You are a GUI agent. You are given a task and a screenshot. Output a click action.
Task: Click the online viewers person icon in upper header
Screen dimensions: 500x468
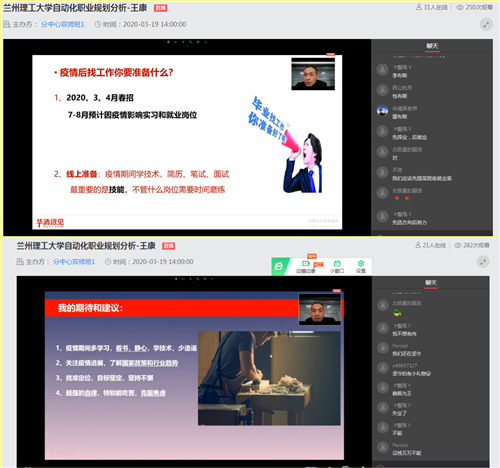click(x=419, y=7)
